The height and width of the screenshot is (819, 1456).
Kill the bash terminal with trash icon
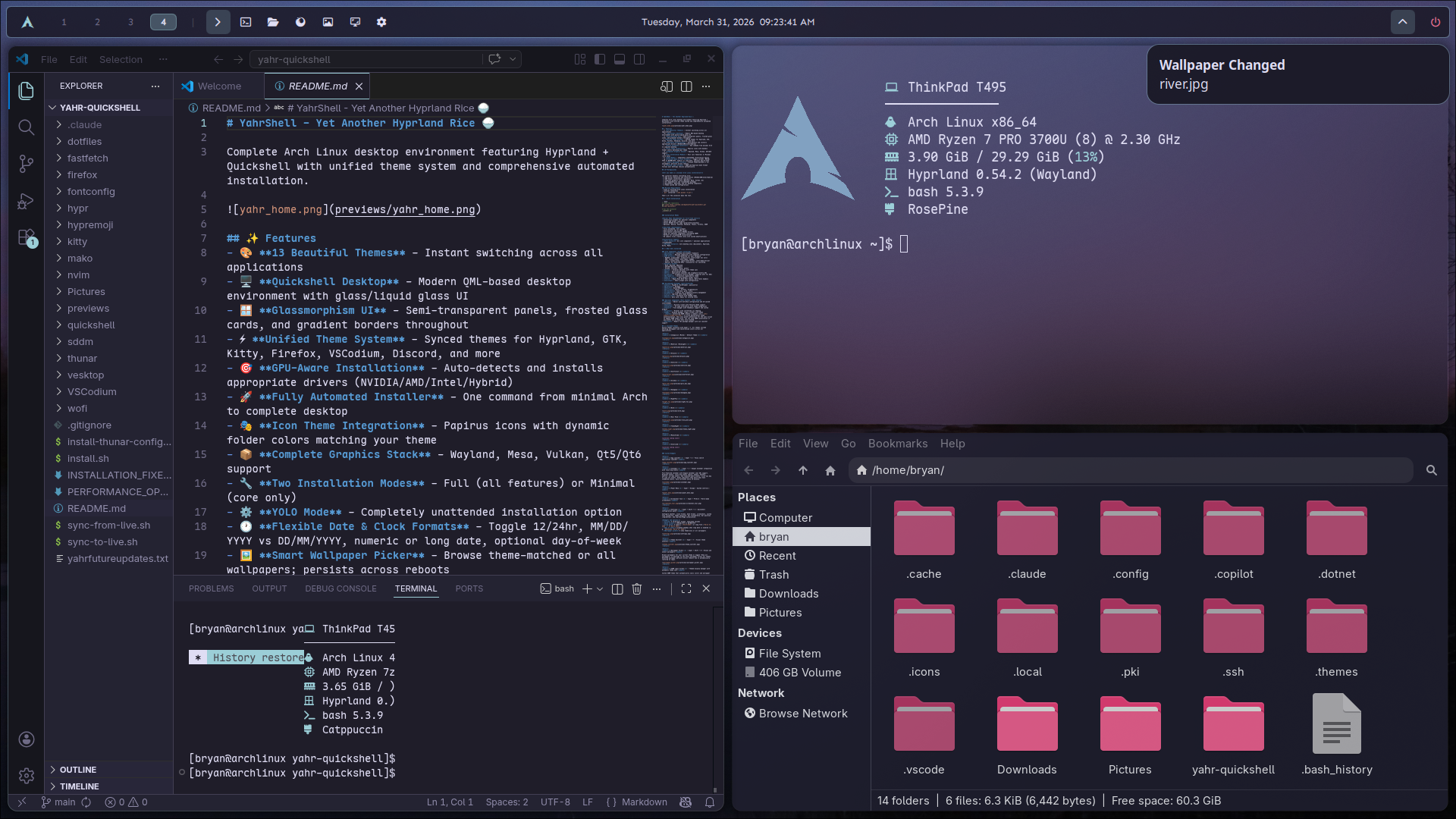[x=637, y=588]
